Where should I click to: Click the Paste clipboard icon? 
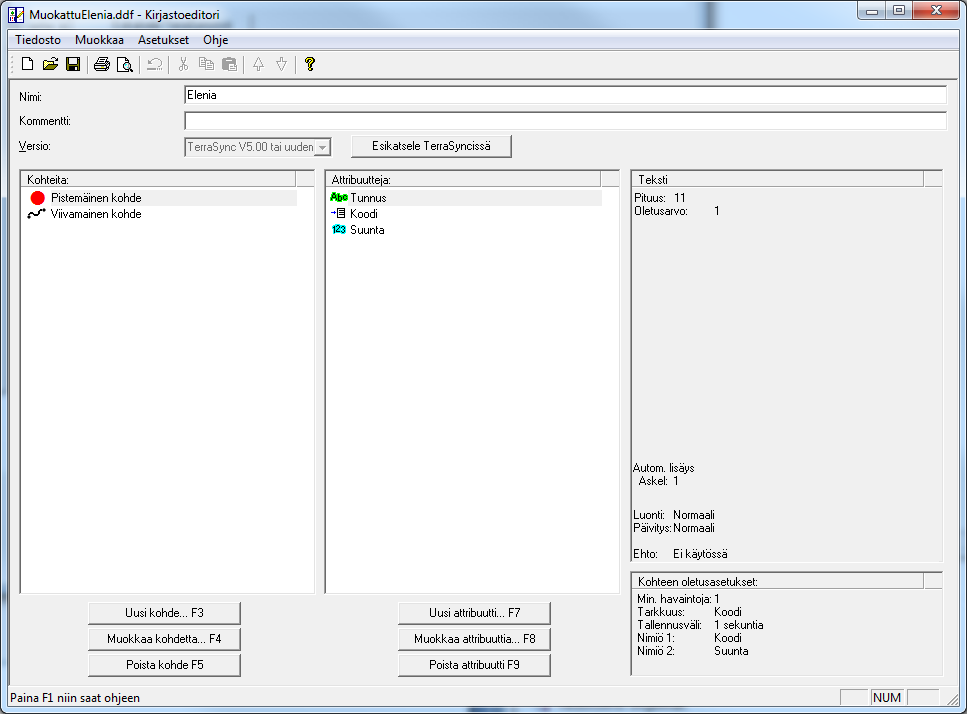[229, 64]
